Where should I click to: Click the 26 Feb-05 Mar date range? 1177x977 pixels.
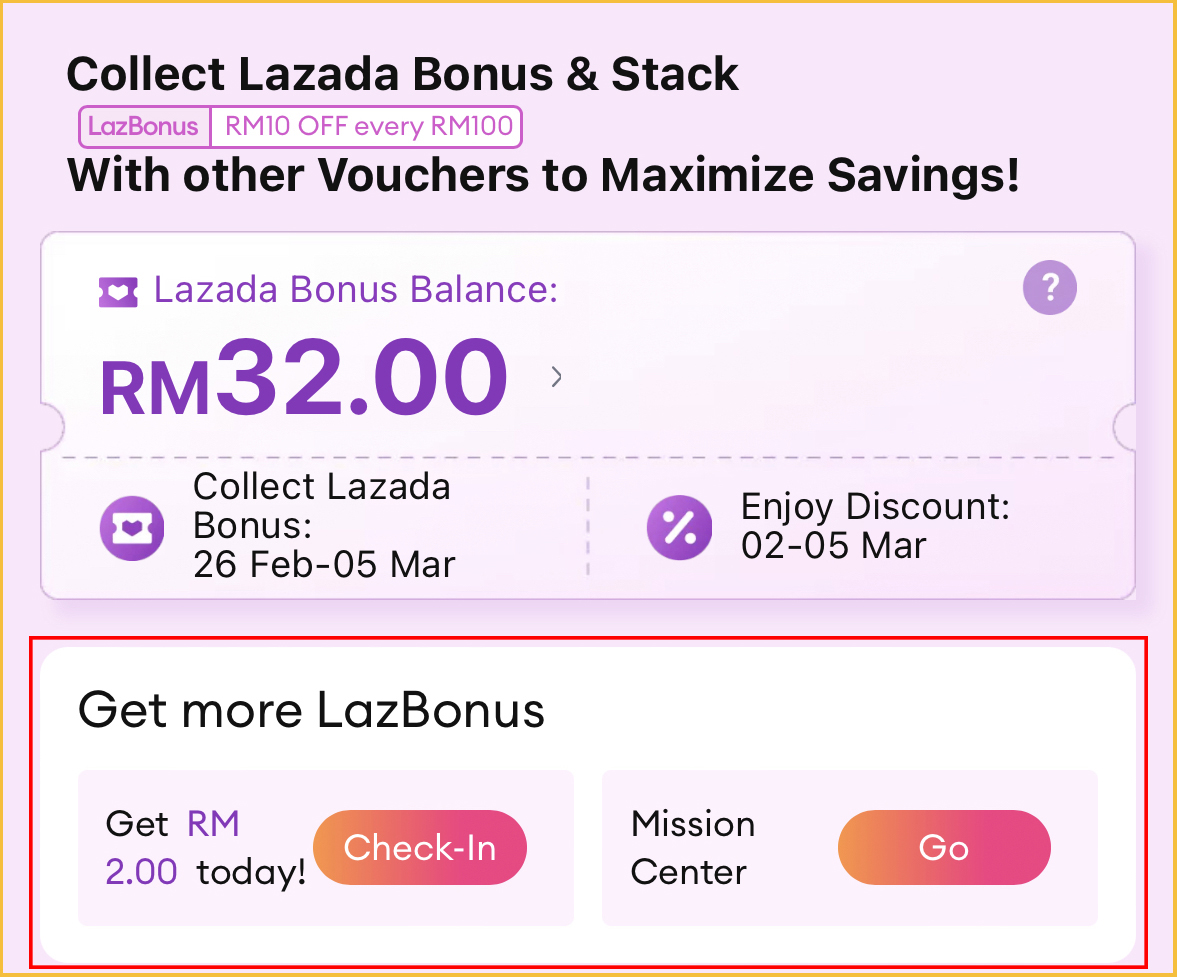click(324, 565)
